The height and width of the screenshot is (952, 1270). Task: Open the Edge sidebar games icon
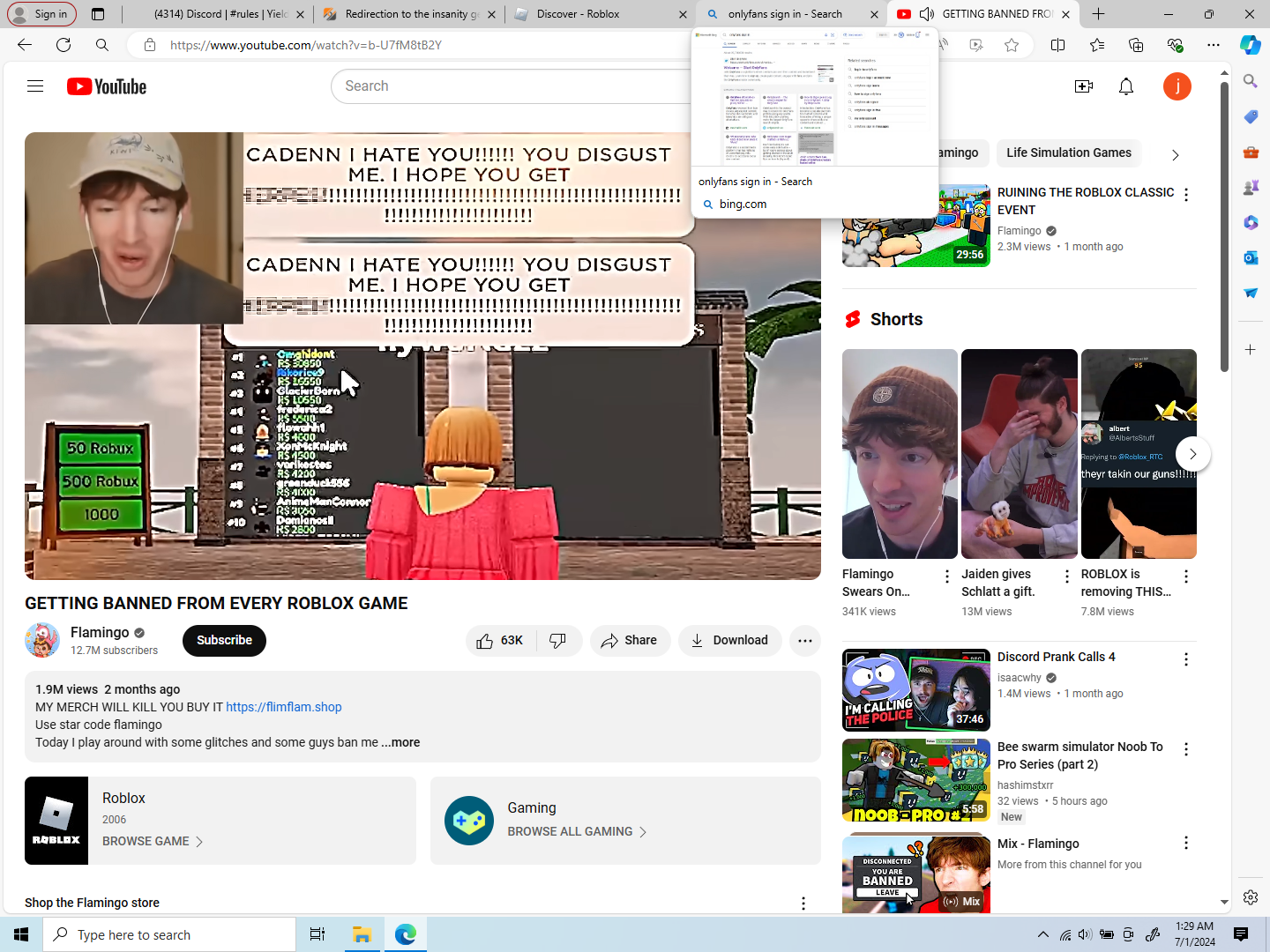(1251, 187)
